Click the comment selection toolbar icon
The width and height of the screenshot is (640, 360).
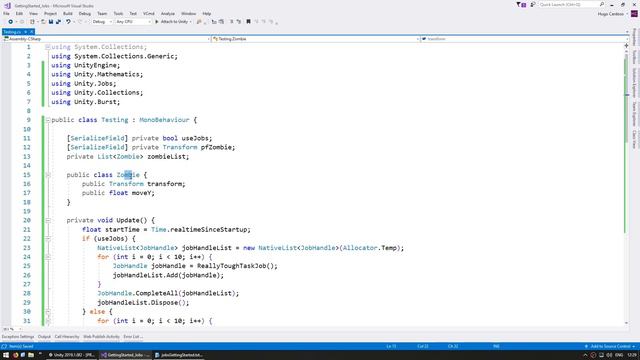[231, 22]
